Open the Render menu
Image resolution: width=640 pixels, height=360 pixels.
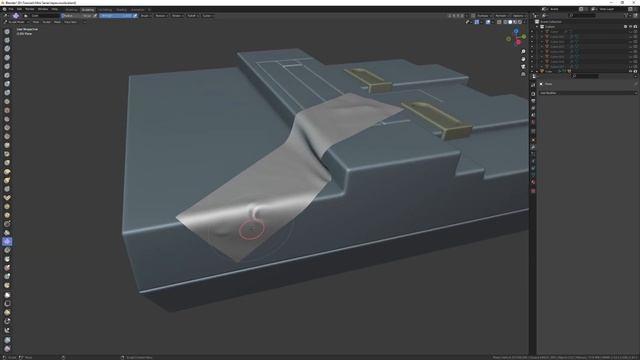pyautogui.click(x=29, y=9)
